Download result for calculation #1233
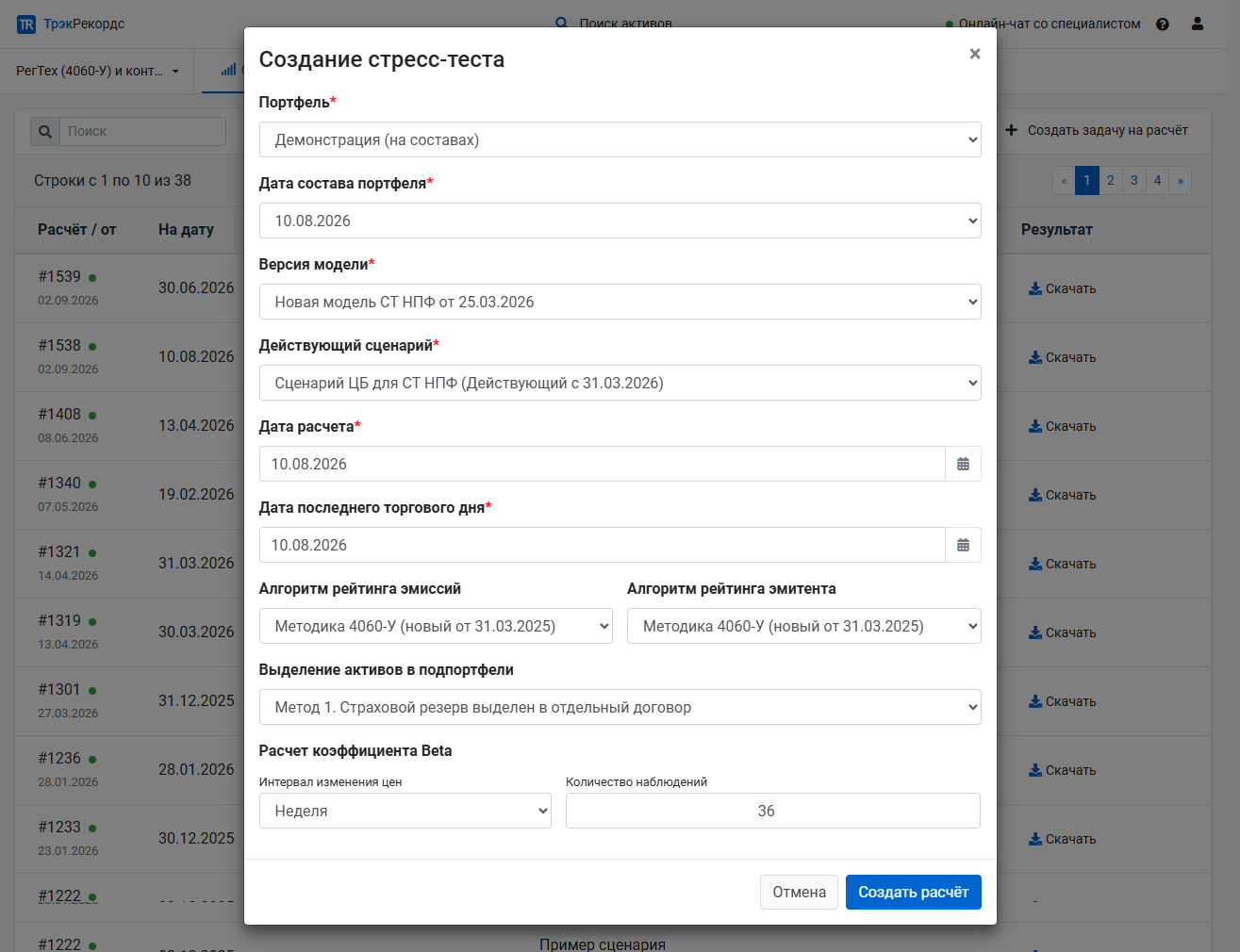1240x952 pixels. (1062, 839)
